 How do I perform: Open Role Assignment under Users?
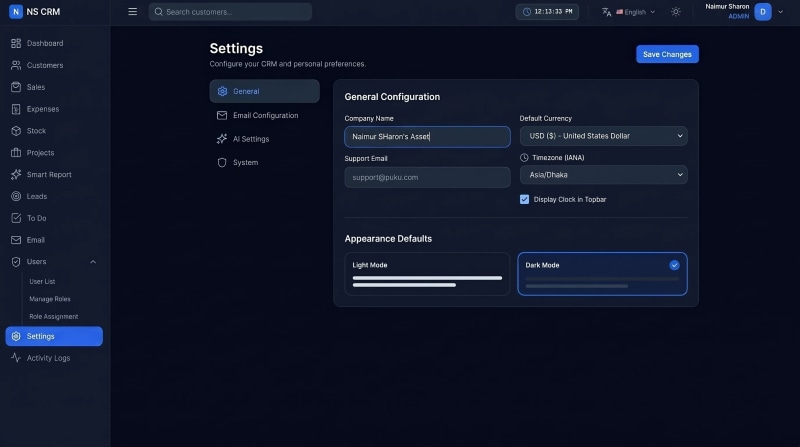click(x=54, y=317)
